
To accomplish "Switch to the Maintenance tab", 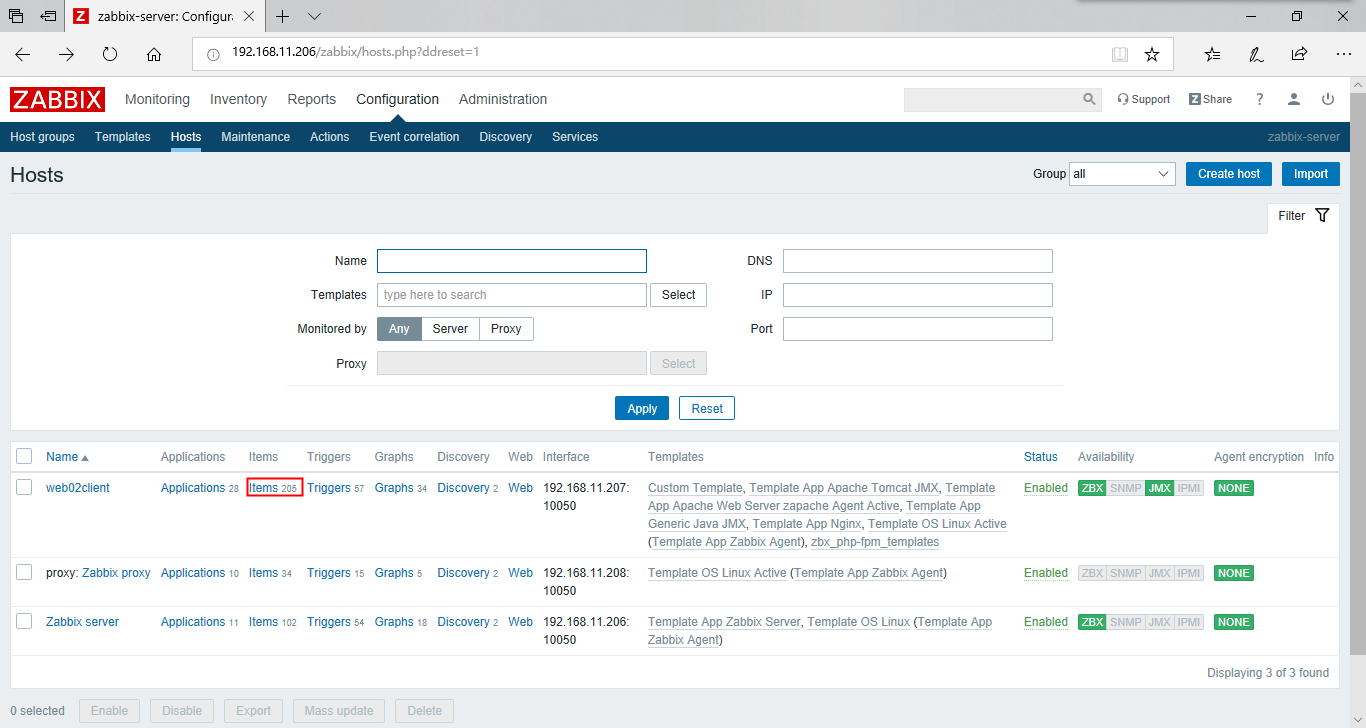I will 255,137.
